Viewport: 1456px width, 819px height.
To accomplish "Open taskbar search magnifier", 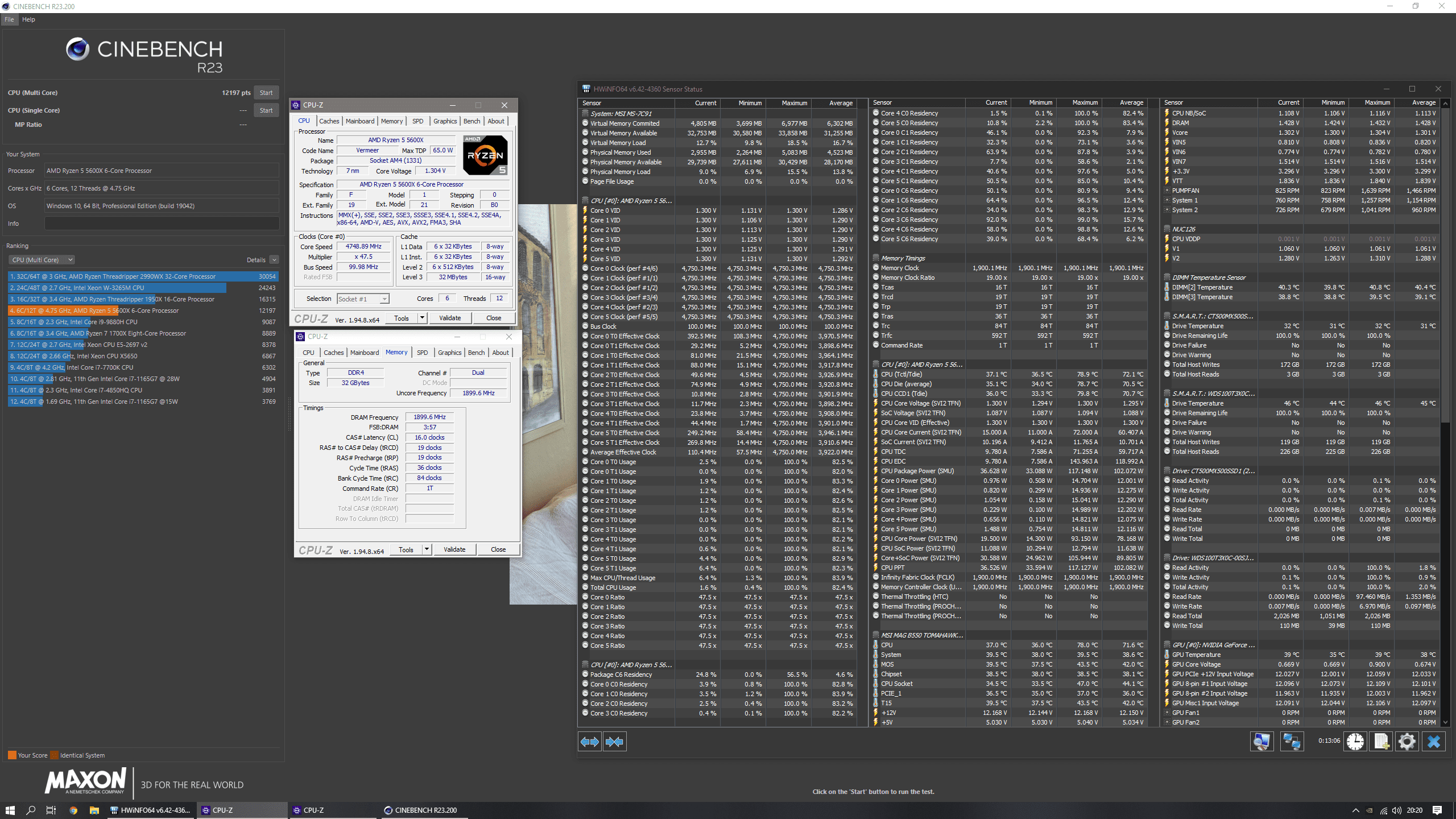I will (31, 810).
